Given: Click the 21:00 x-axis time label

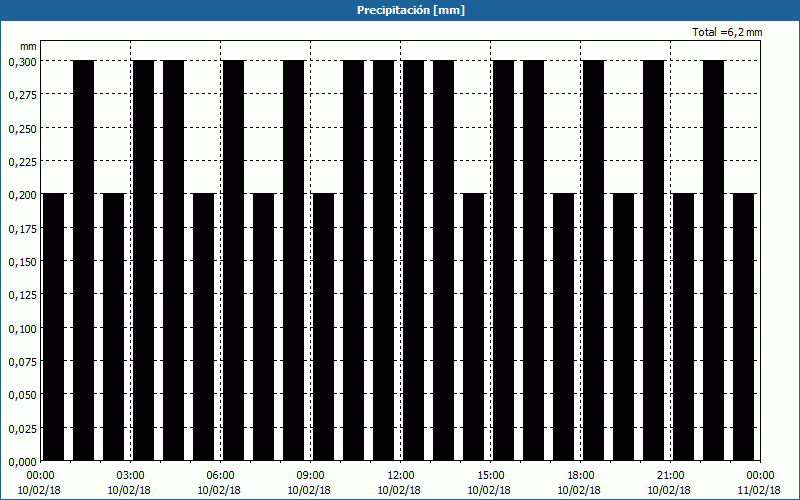Looking at the screenshot, I should coord(670,476).
